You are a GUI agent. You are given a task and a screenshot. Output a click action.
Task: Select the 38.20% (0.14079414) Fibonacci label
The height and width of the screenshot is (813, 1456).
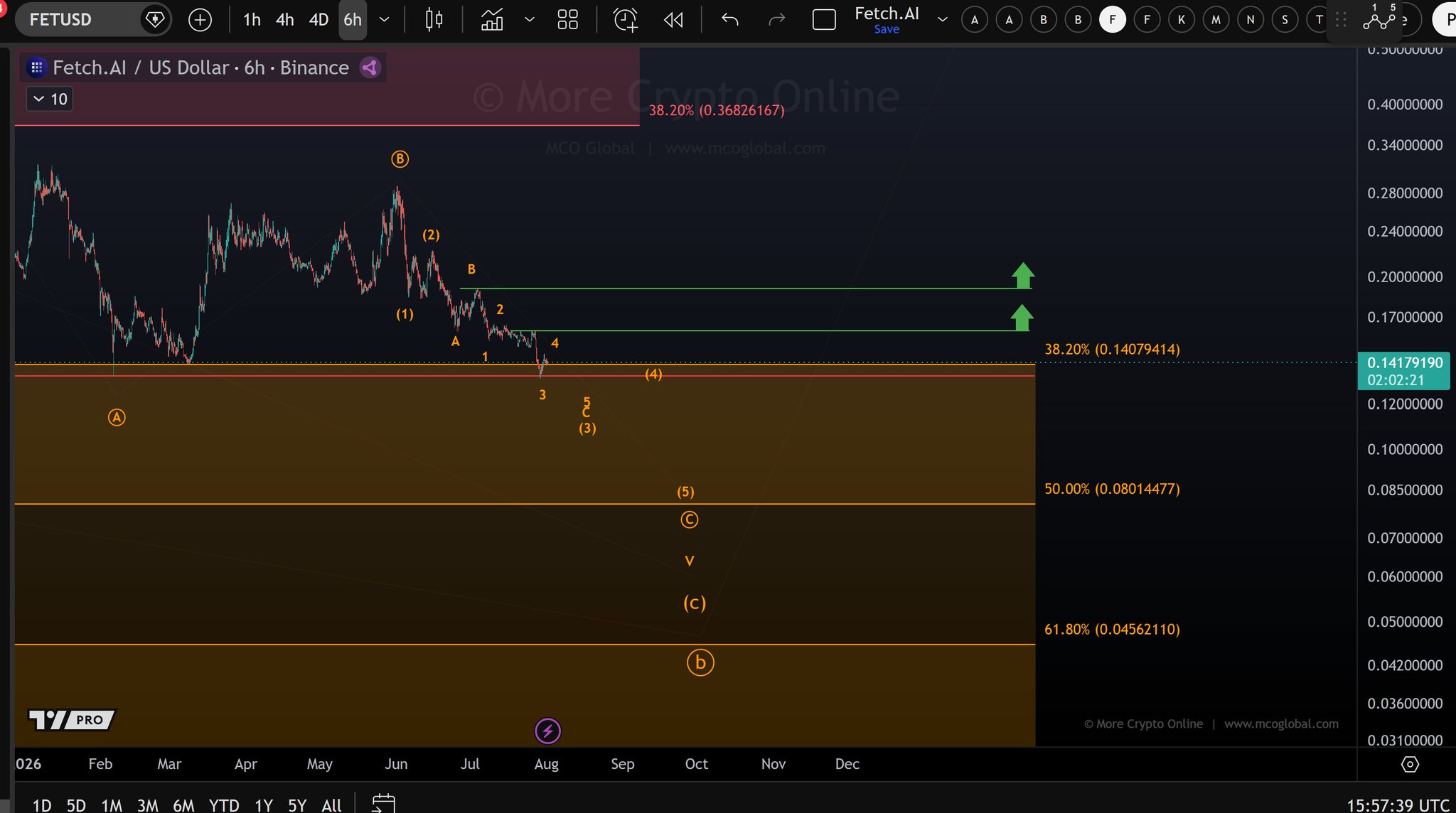[1112, 349]
